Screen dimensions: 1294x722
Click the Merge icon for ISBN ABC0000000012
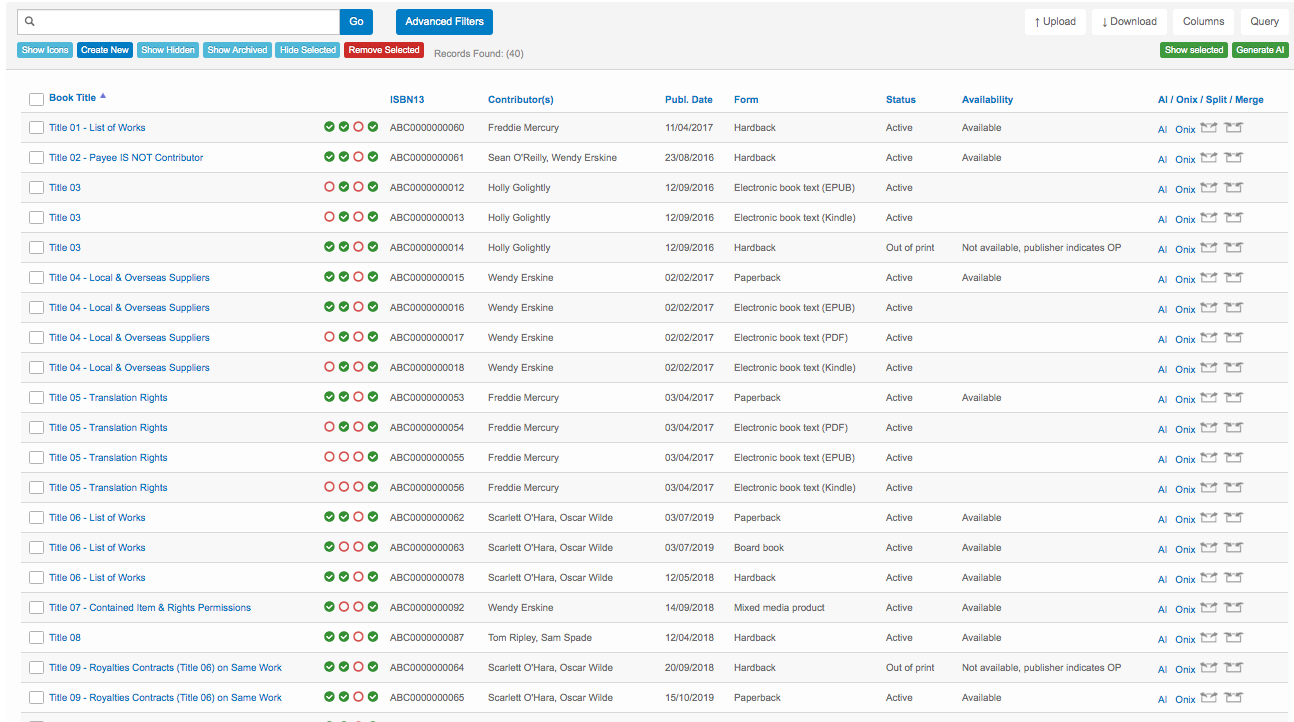pos(1233,187)
